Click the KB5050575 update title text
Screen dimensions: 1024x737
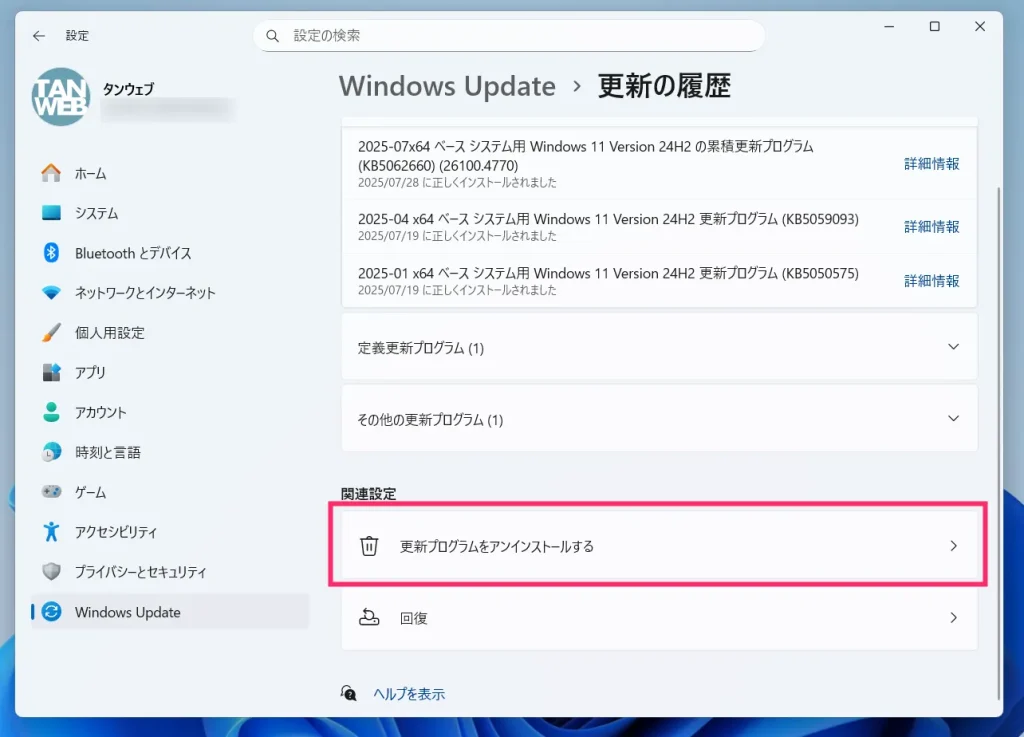pos(608,274)
